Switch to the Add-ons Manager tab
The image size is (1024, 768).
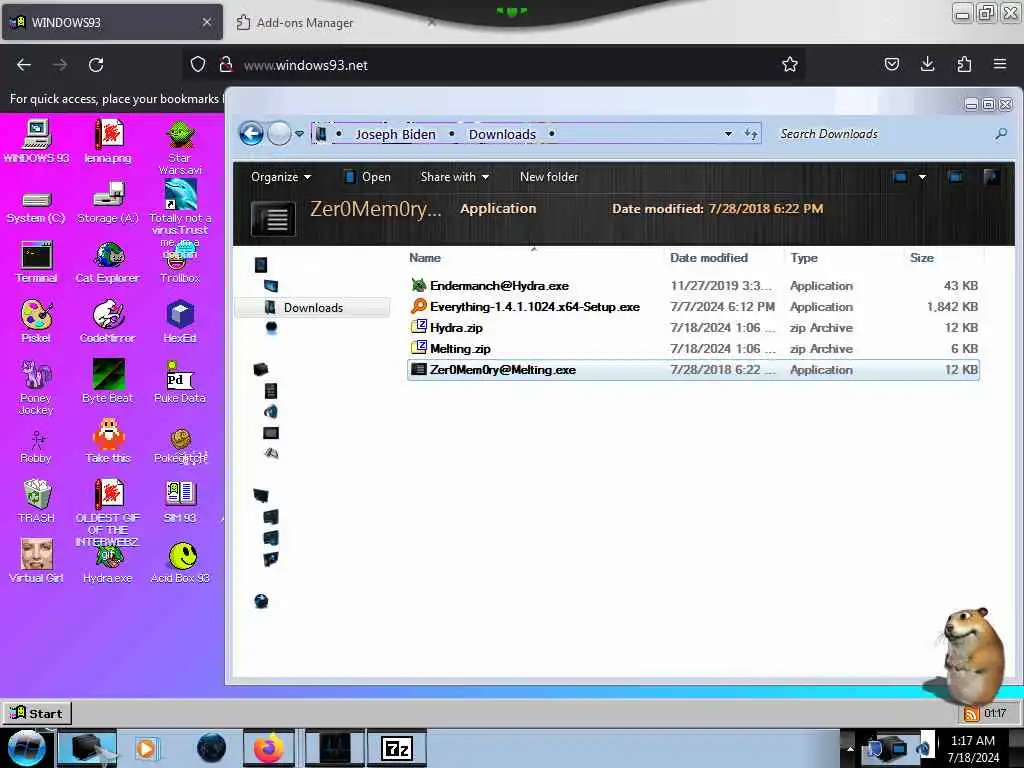click(x=304, y=23)
